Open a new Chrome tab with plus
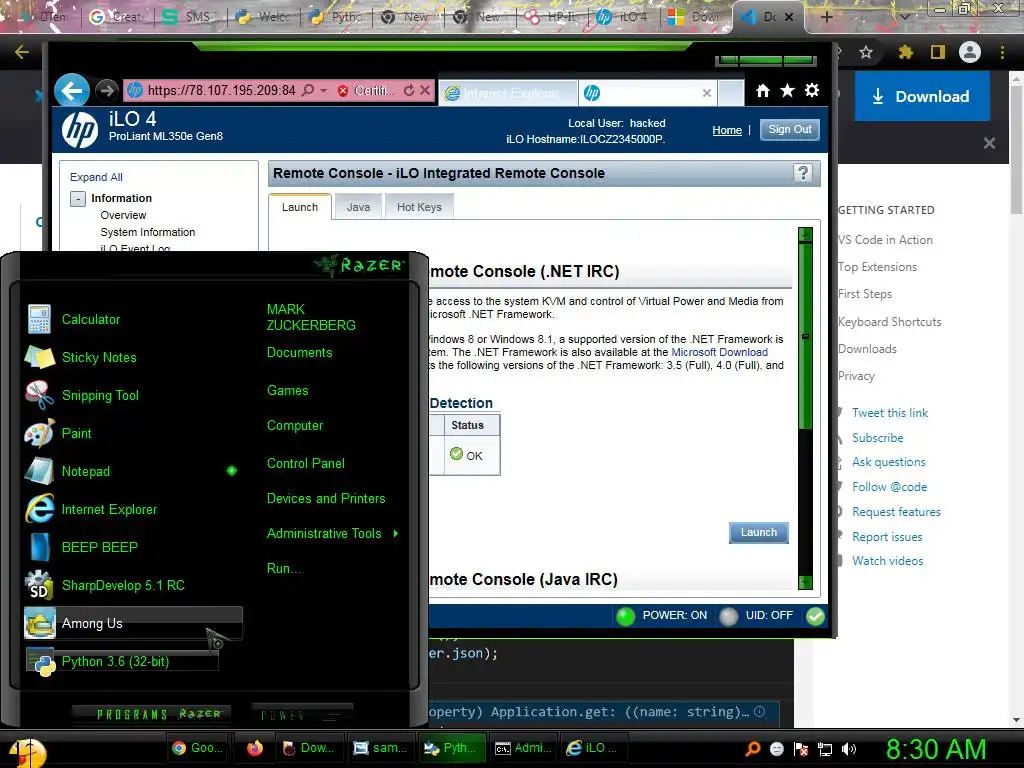Screen dimensions: 1024x768 (x=826, y=17)
